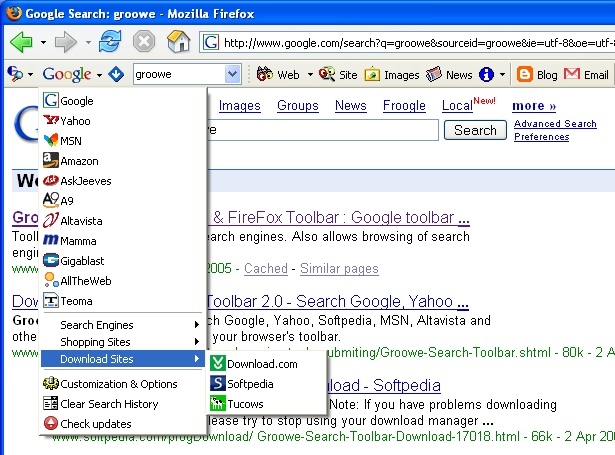Open the Similar pages link

coord(339,269)
